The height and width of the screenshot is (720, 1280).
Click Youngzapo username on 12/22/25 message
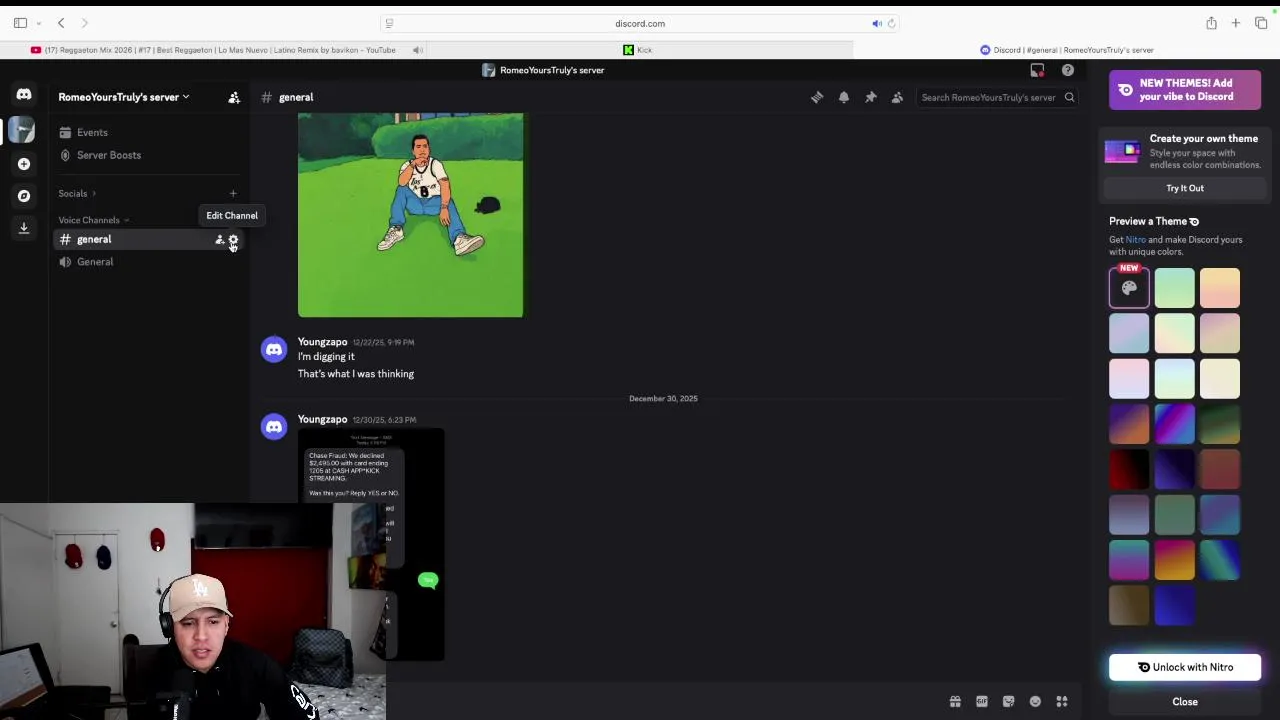(322, 342)
